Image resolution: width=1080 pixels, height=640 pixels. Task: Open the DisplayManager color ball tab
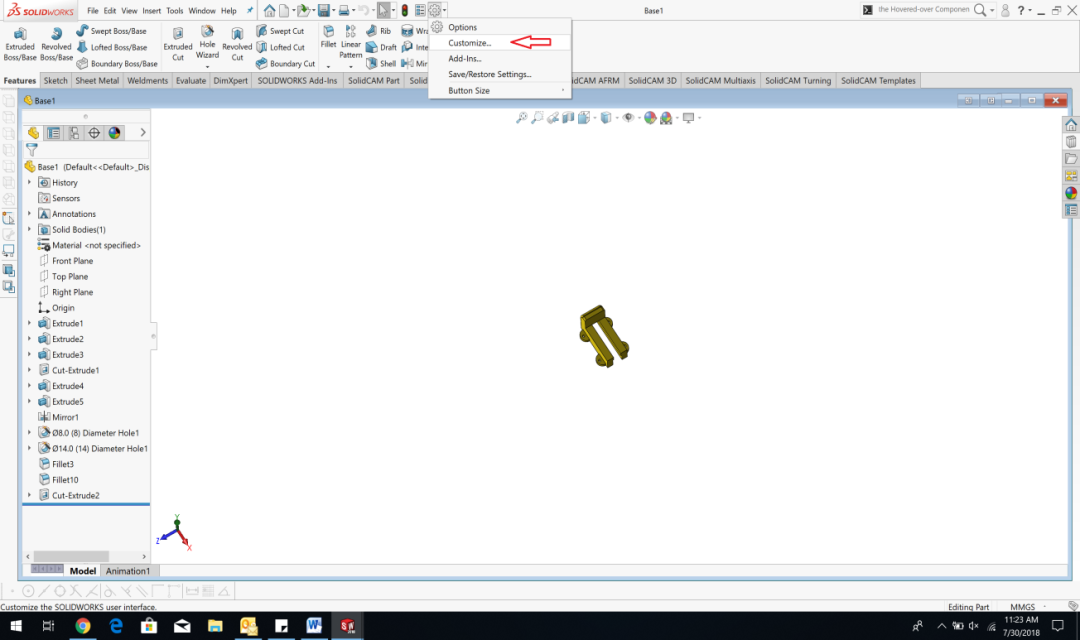114,133
